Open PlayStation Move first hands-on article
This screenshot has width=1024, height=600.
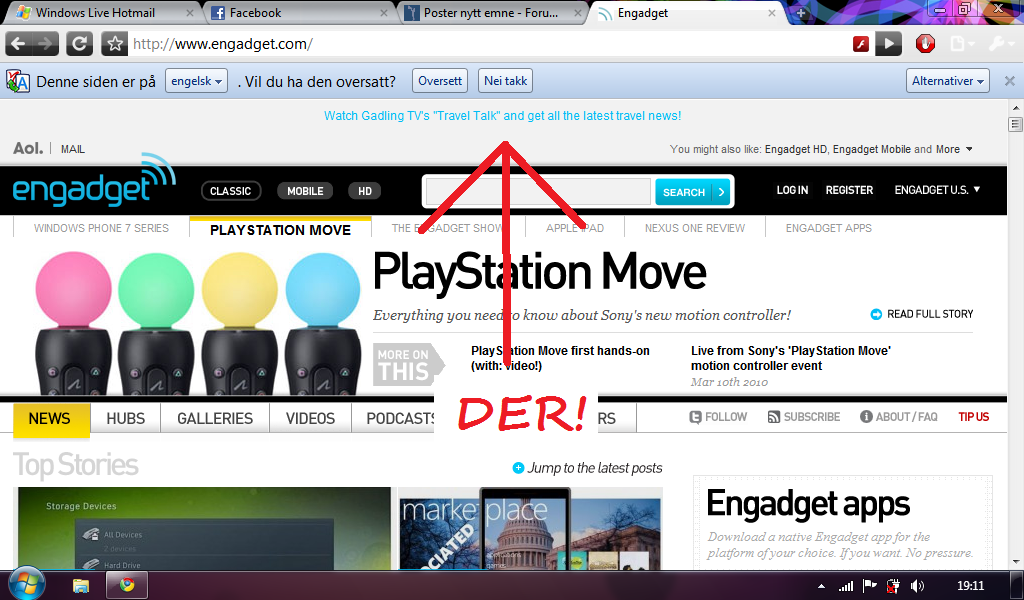[560, 358]
